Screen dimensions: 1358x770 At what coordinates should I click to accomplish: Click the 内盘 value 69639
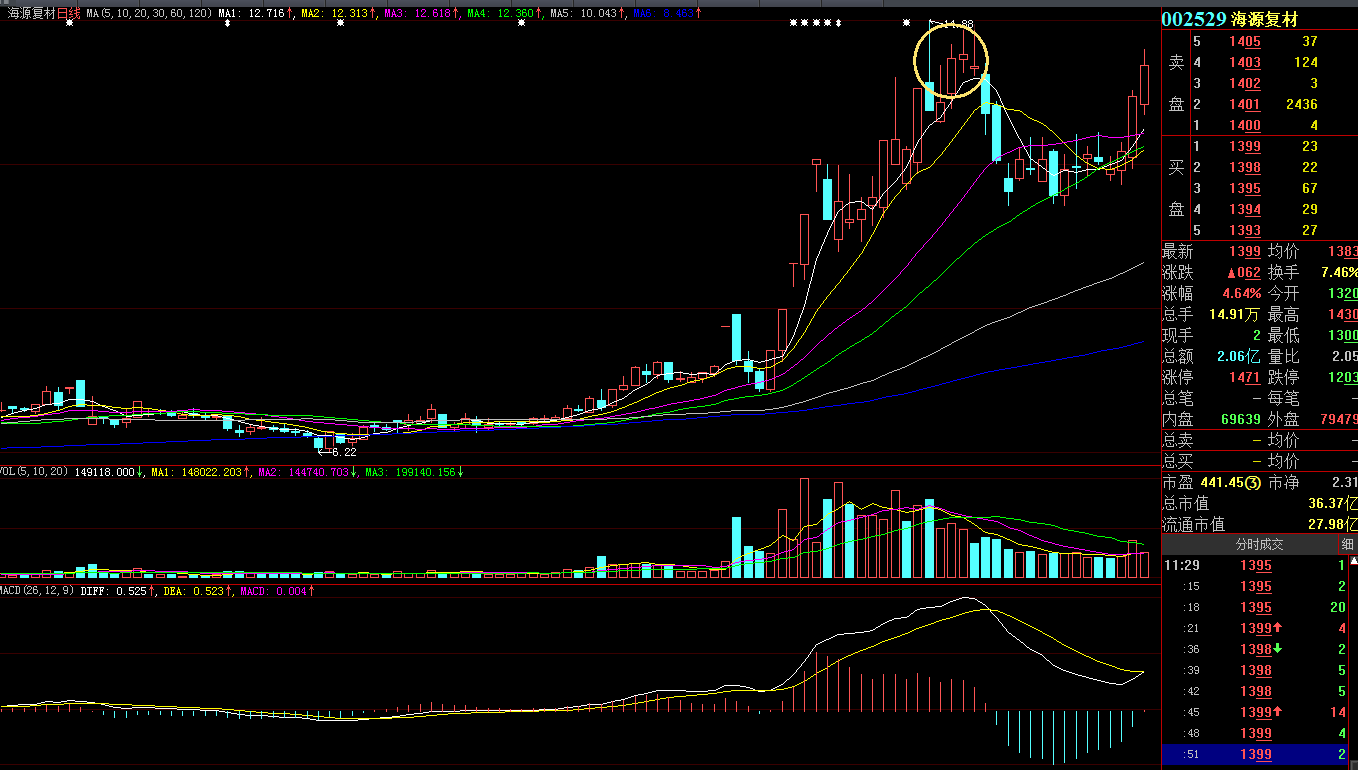(1240, 420)
